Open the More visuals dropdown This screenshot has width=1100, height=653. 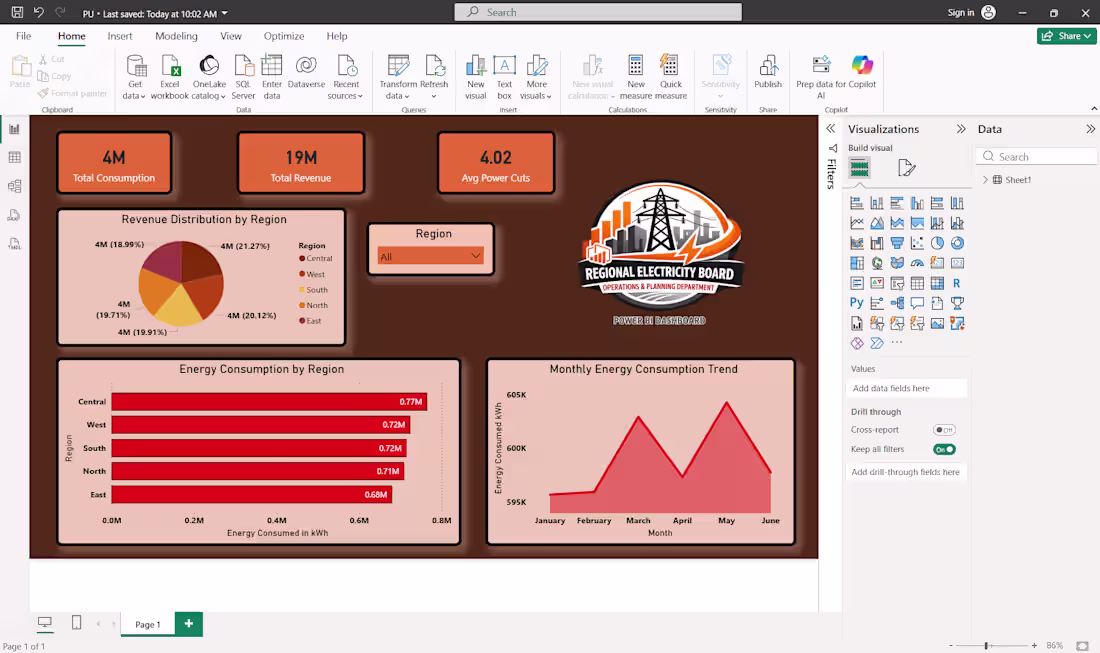point(537,78)
